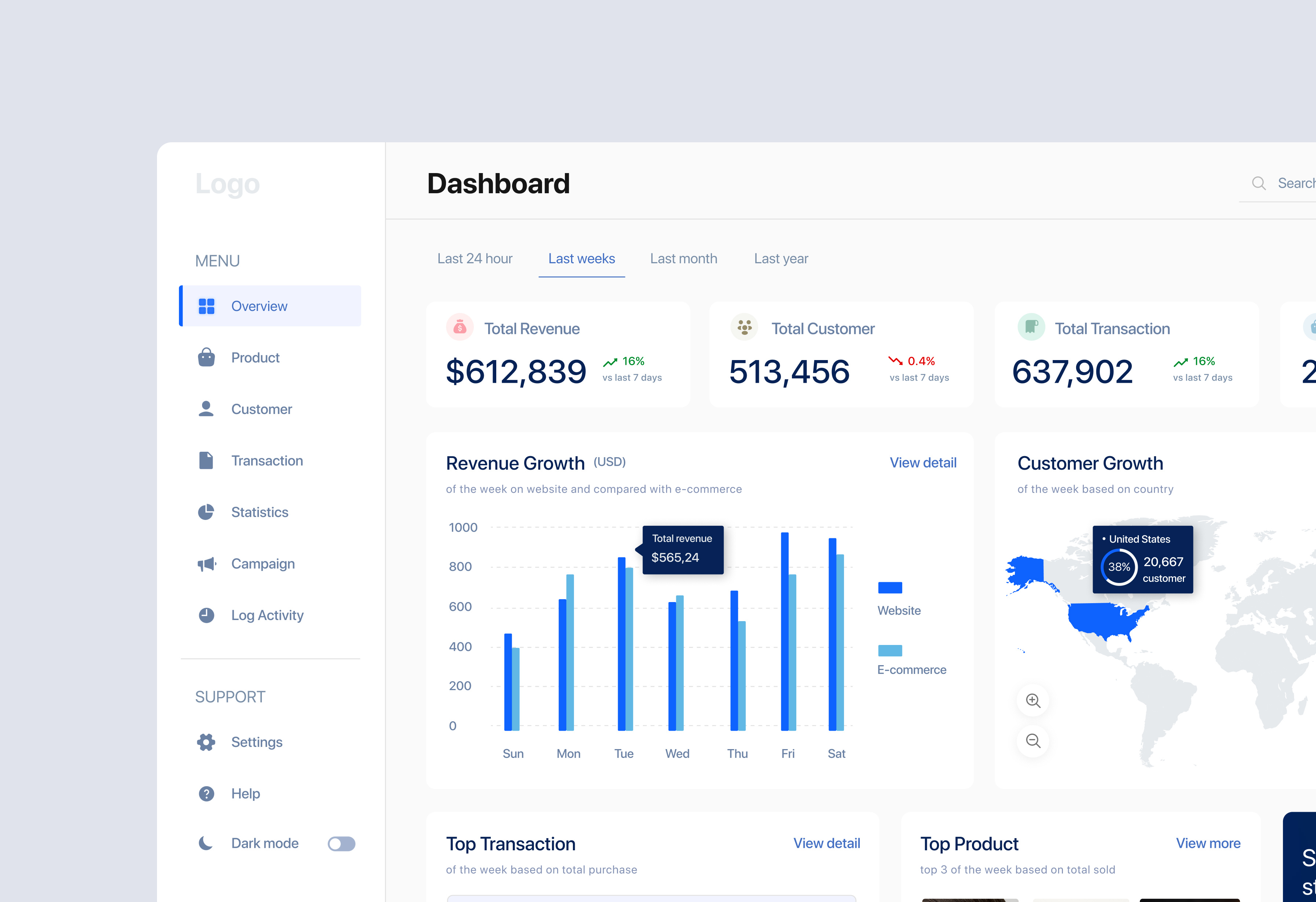The height and width of the screenshot is (902, 1316).
Task: Click the Customer person icon in sidebar
Action: 206,409
